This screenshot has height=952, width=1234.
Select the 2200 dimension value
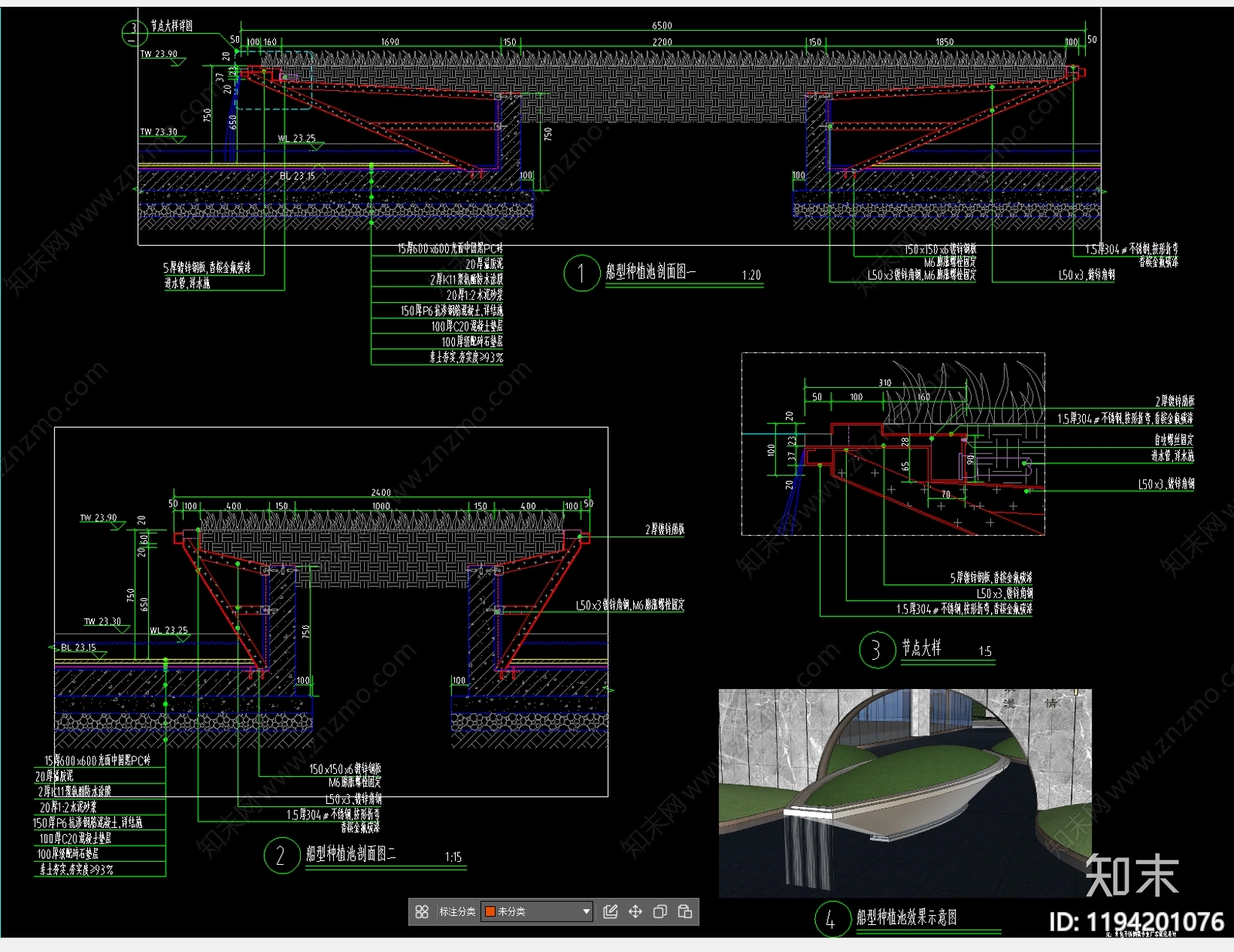click(x=663, y=42)
